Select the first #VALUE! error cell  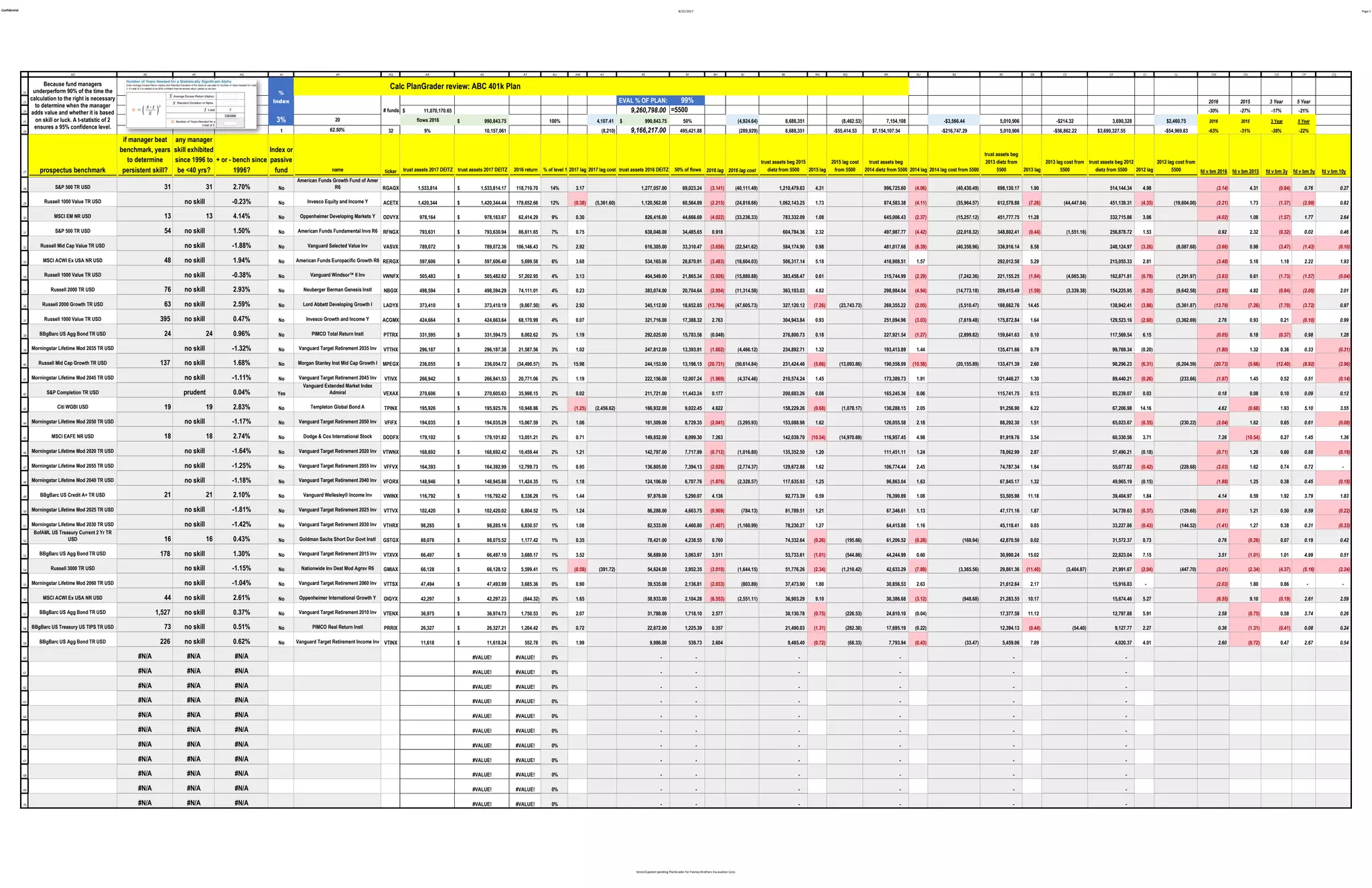pos(482,657)
